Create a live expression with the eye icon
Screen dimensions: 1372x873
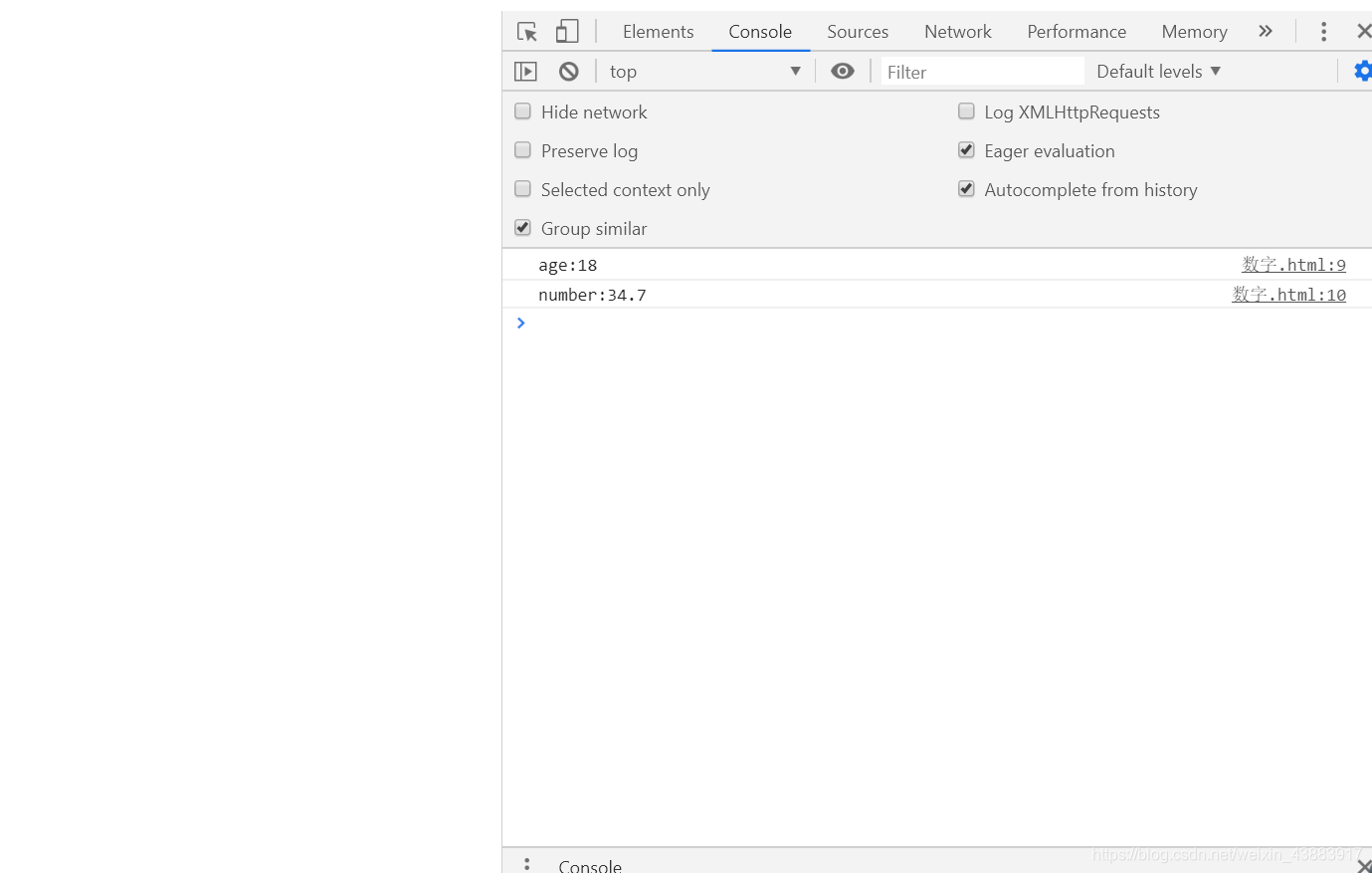(843, 71)
